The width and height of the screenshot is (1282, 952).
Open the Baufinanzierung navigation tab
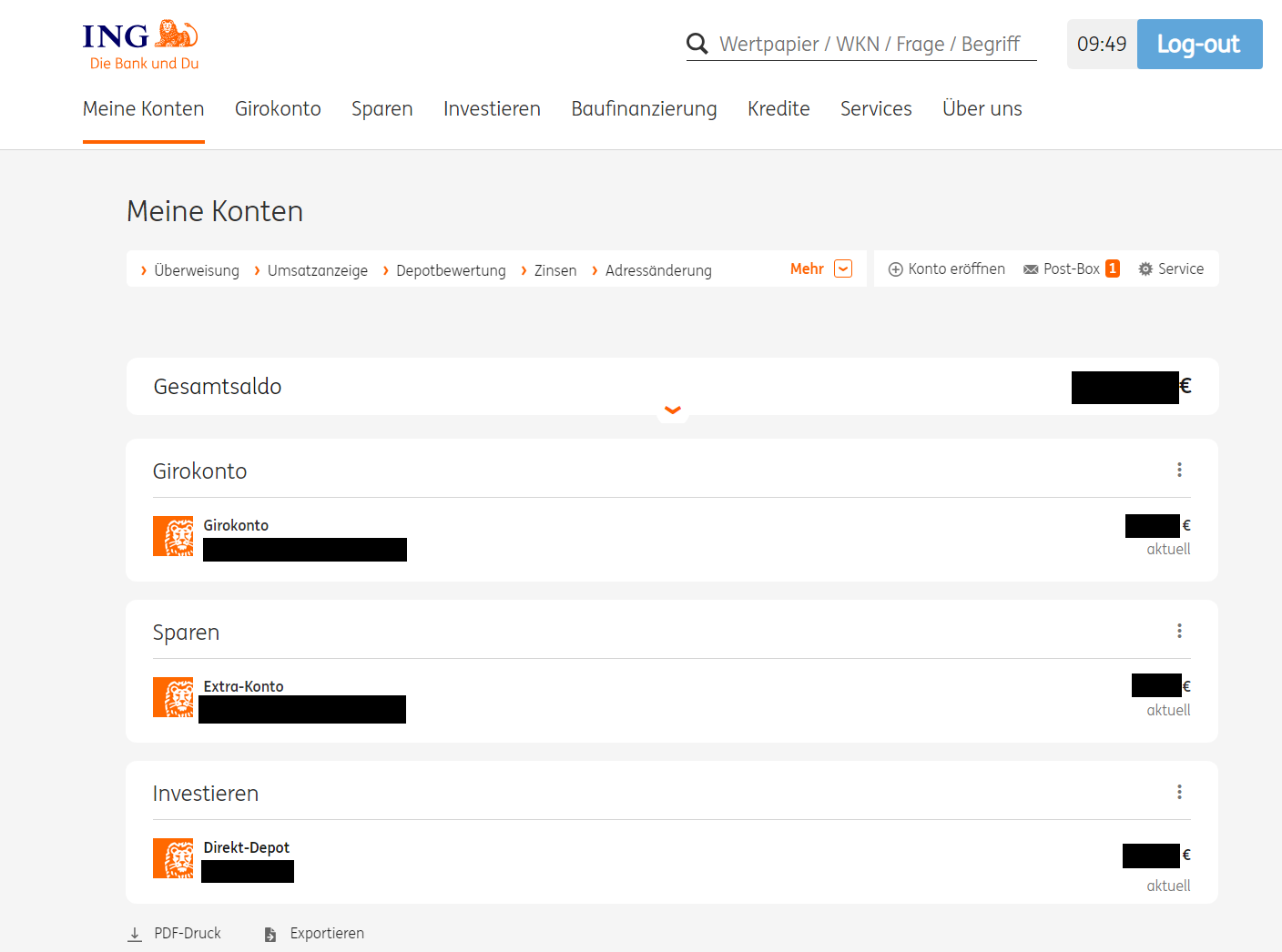(644, 109)
